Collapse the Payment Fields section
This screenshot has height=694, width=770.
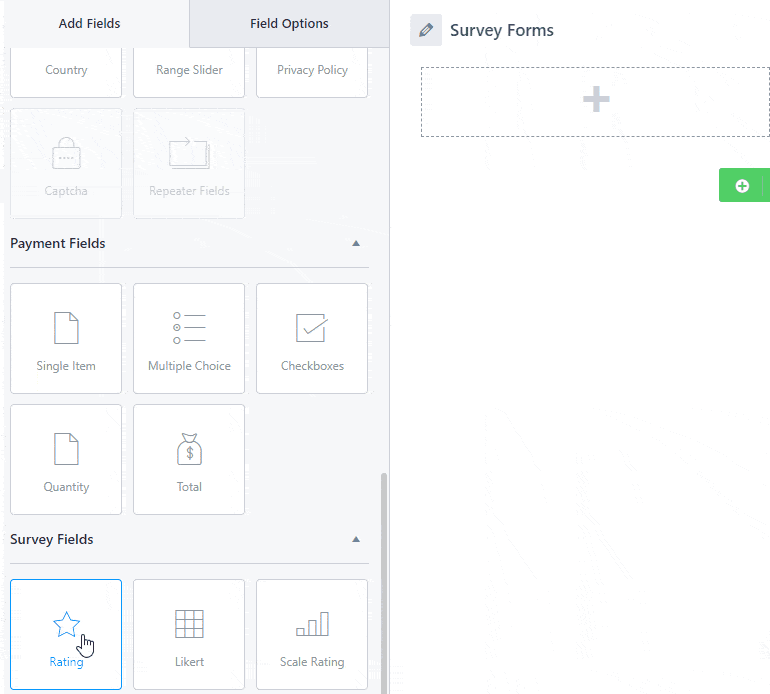(x=356, y=244)
